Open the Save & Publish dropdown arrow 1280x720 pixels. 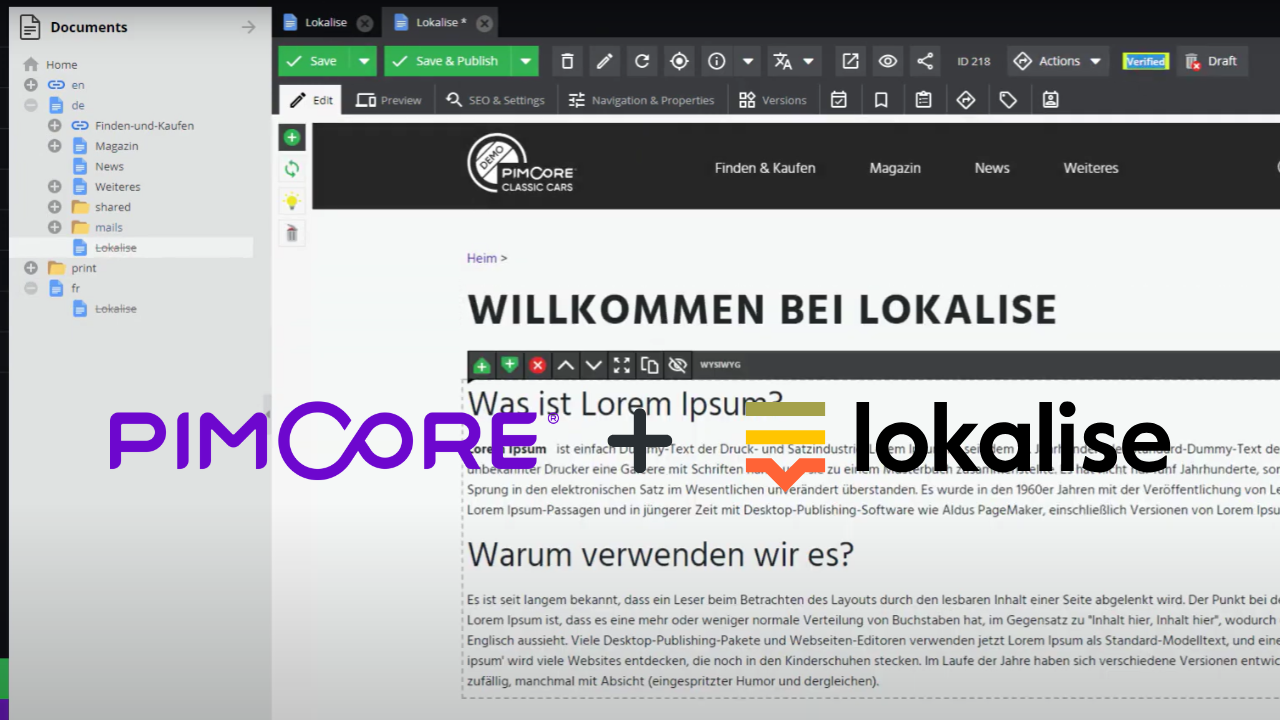tap(525, 61)
